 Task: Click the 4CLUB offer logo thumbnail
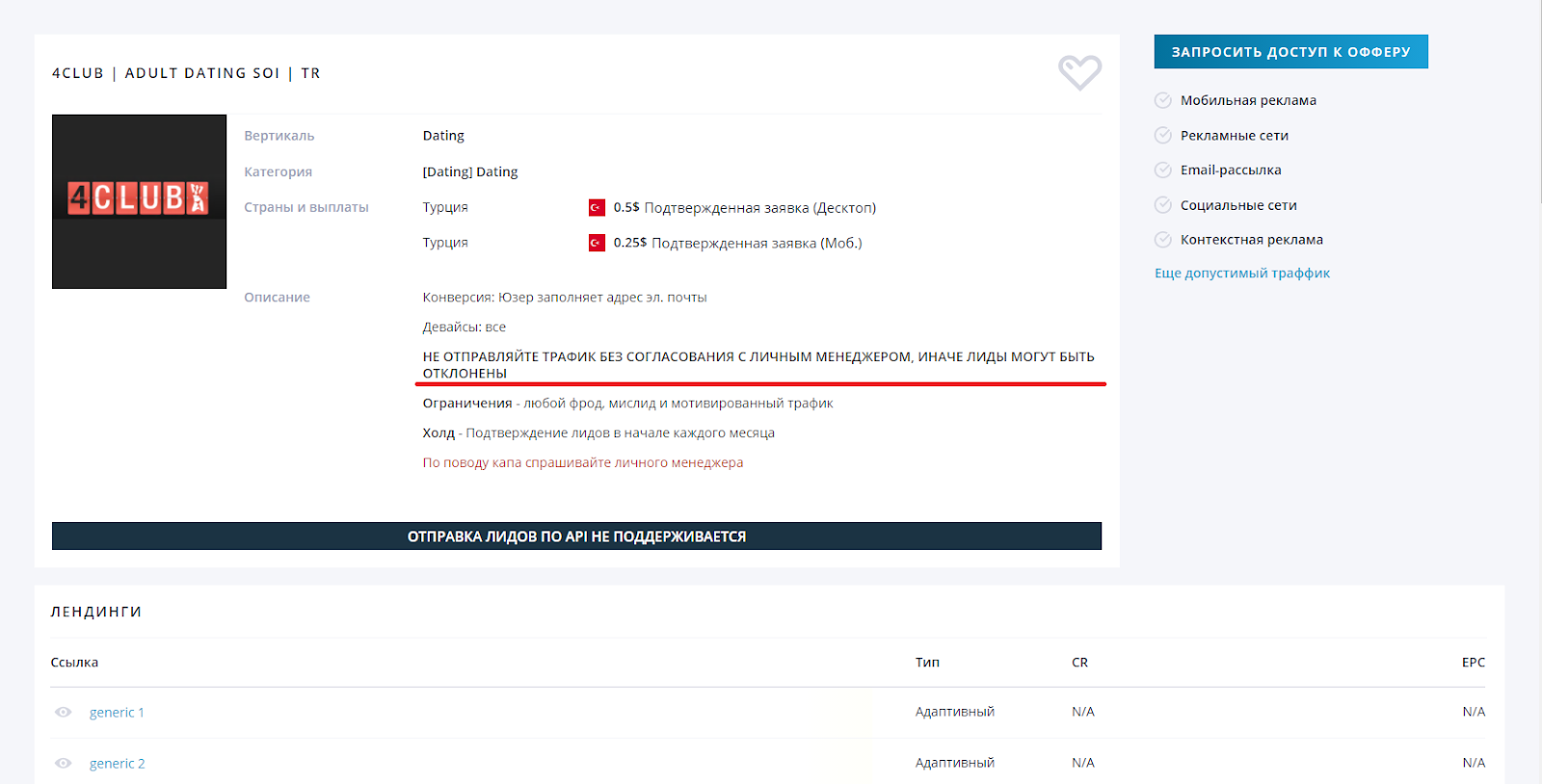pyautogui.click(x=139, y=201)
